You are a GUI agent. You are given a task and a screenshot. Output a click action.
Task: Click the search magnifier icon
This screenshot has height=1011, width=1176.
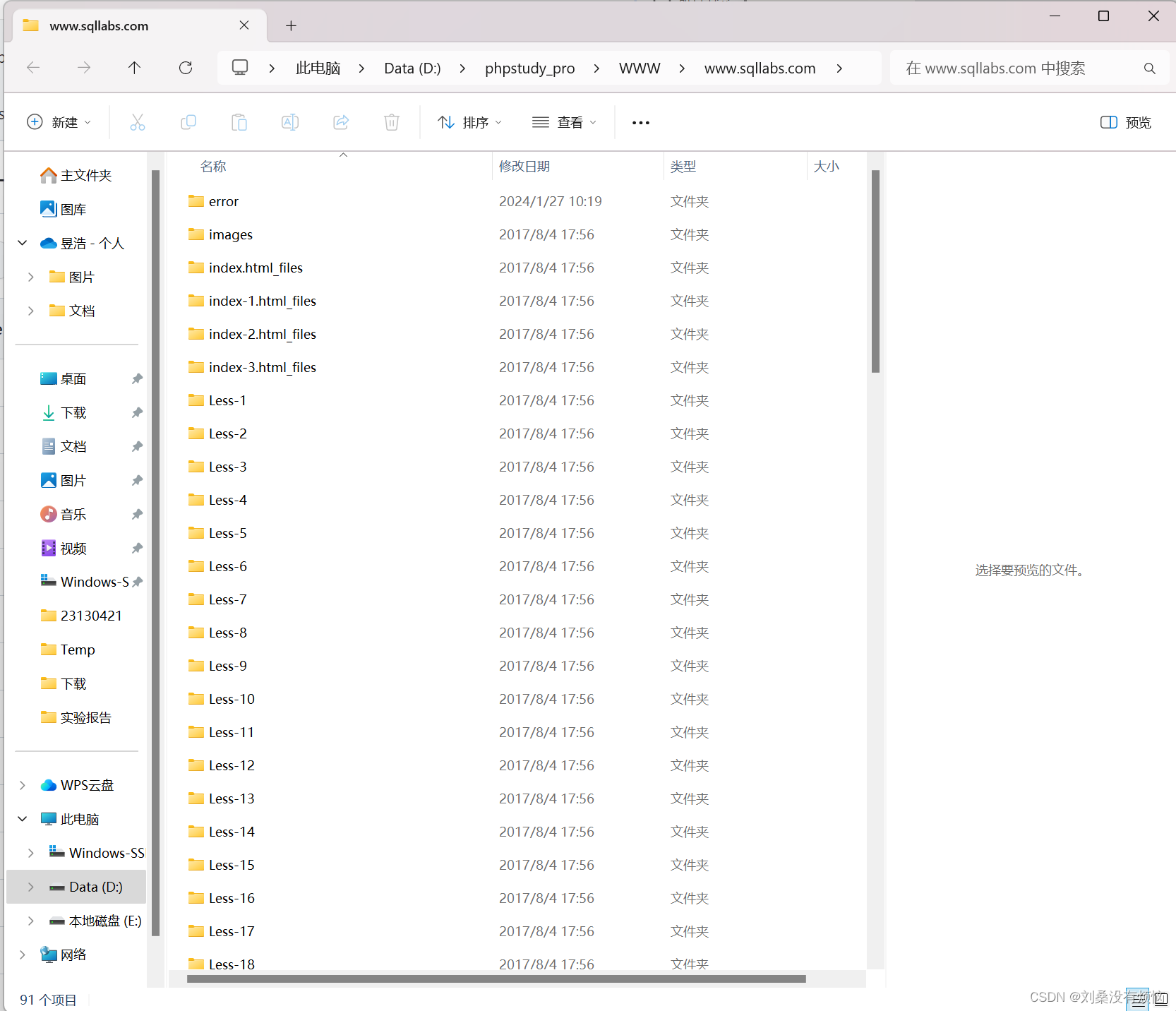point(1150,68)
